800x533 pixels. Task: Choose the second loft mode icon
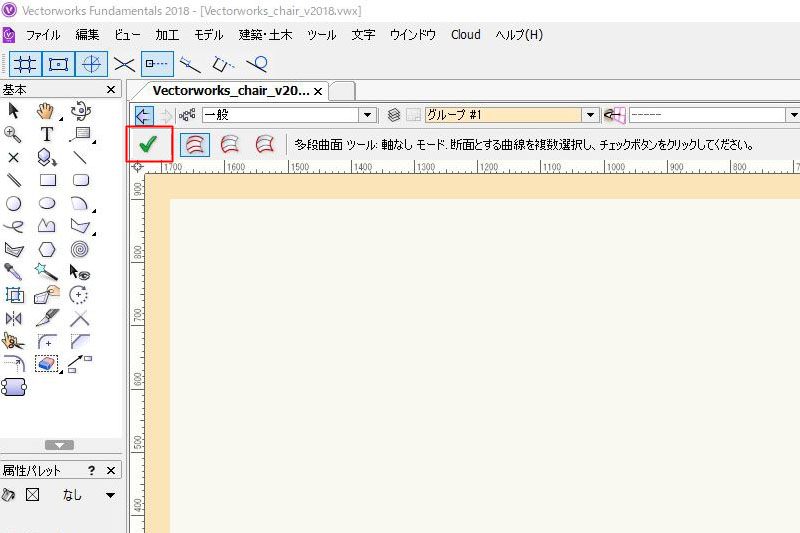(230, 145)
